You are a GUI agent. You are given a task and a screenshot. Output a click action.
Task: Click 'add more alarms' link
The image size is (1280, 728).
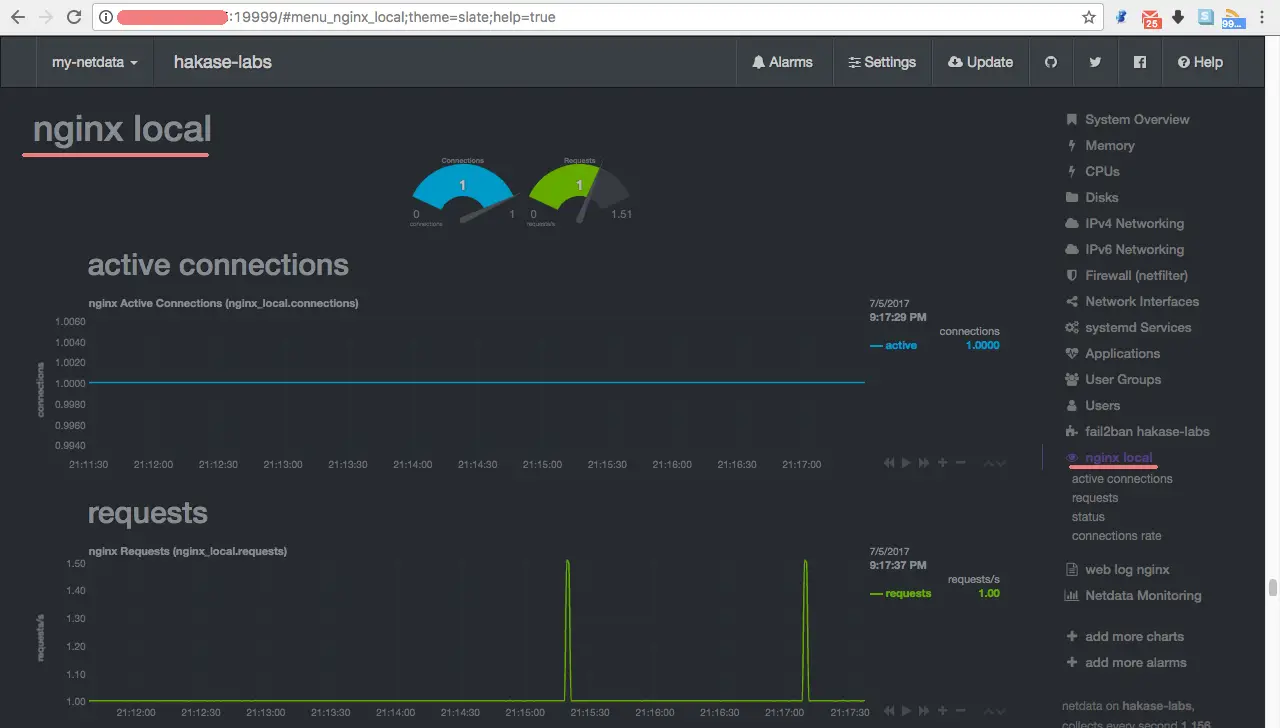[x=1126, y=662]
